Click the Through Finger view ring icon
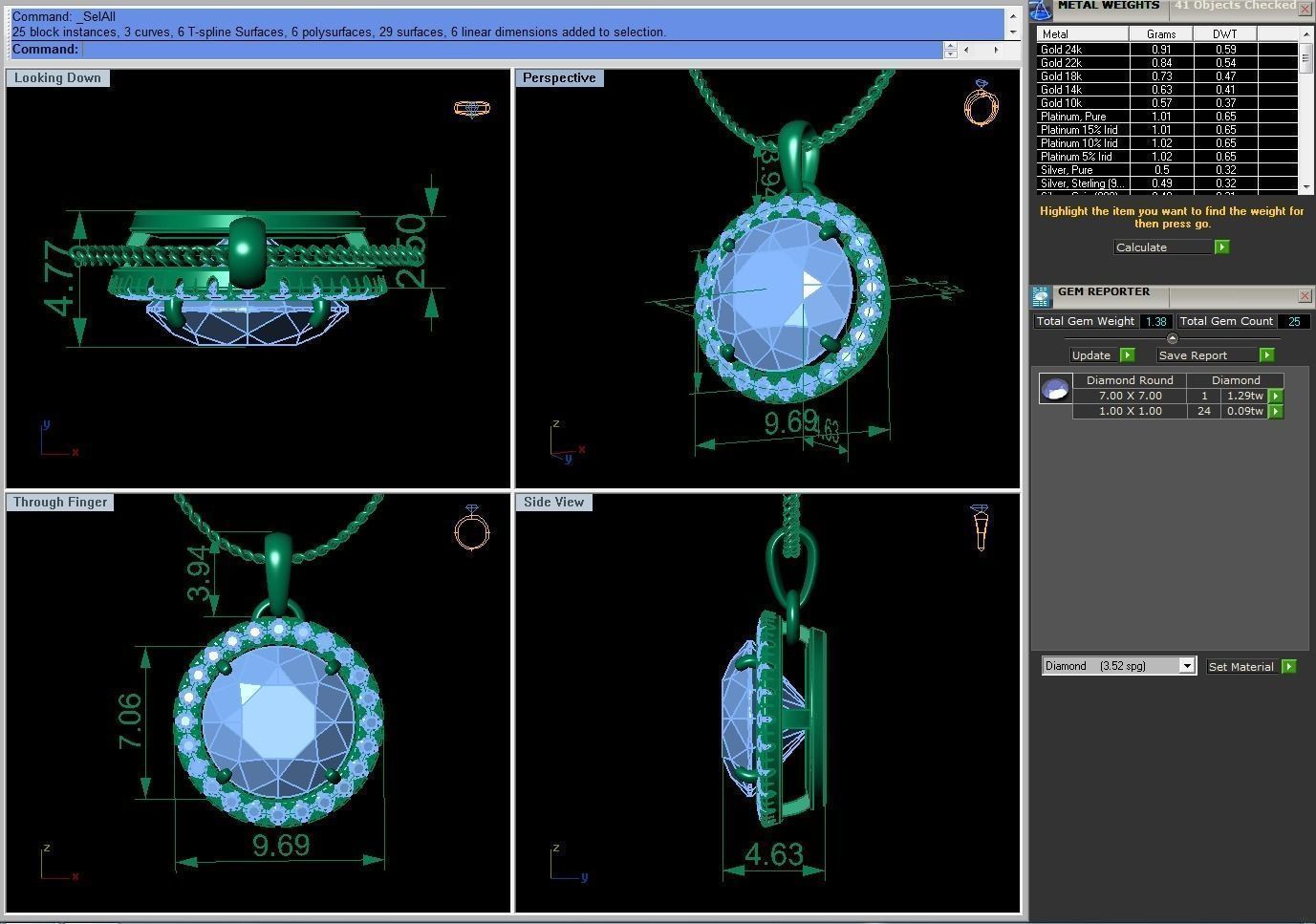Screen dimensions: 1316x924 [471, 527]
